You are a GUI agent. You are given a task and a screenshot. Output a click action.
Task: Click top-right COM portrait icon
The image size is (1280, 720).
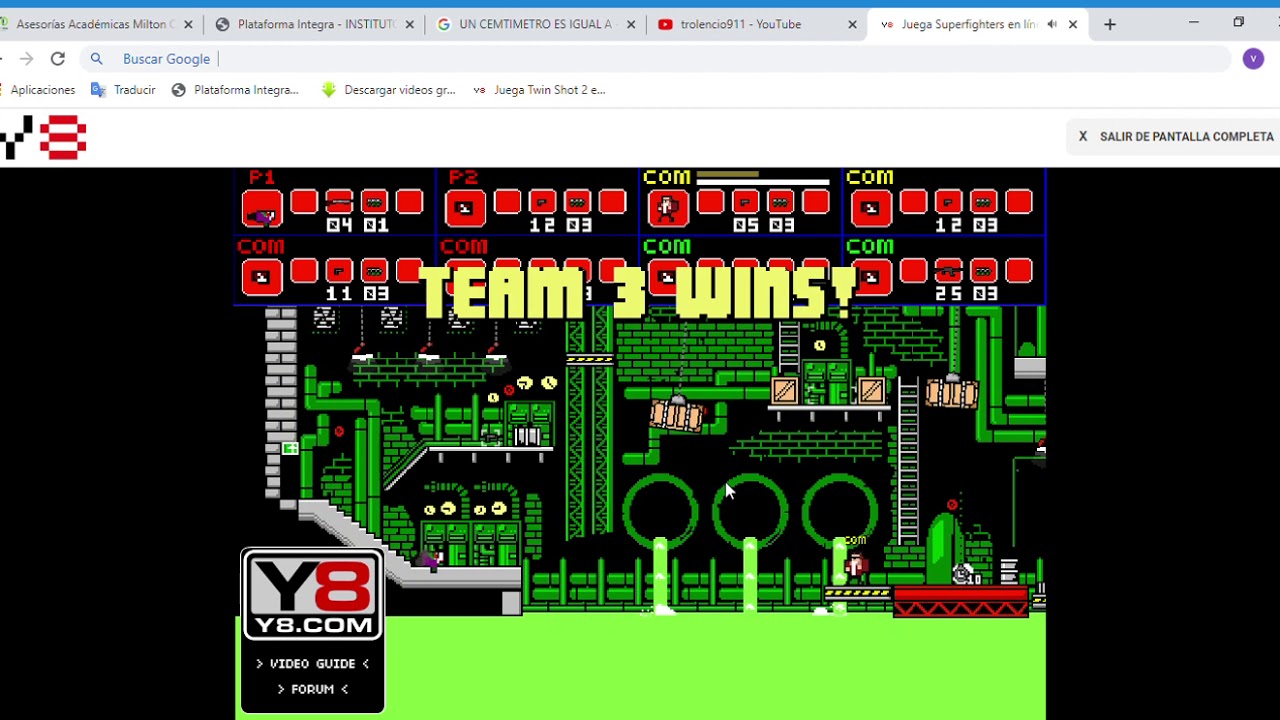(870, 208)
